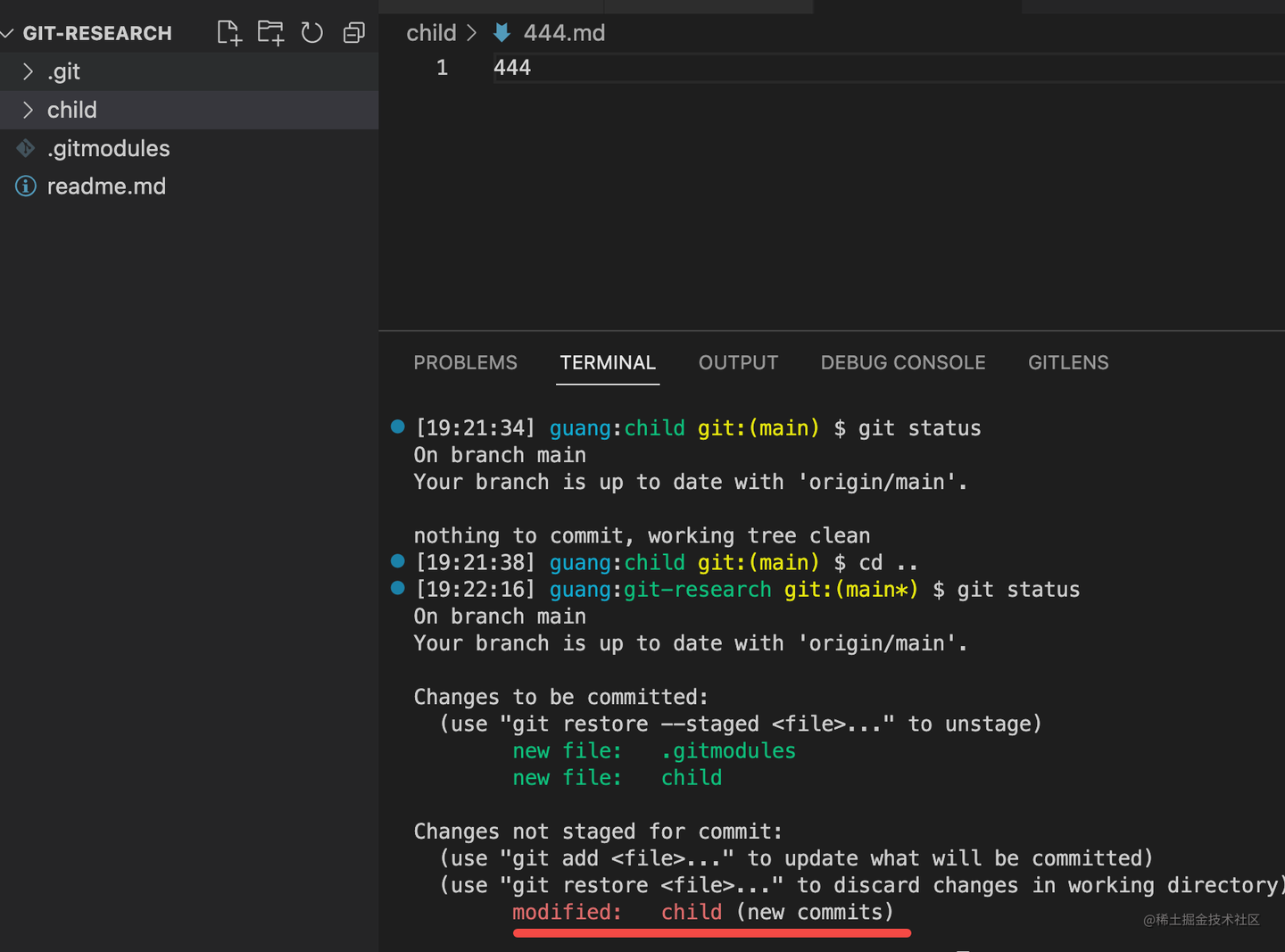This screenshot has width=1285, height=952.
Task: Select .gitmodules in the Explorer
Action: [x=108, y=147]
